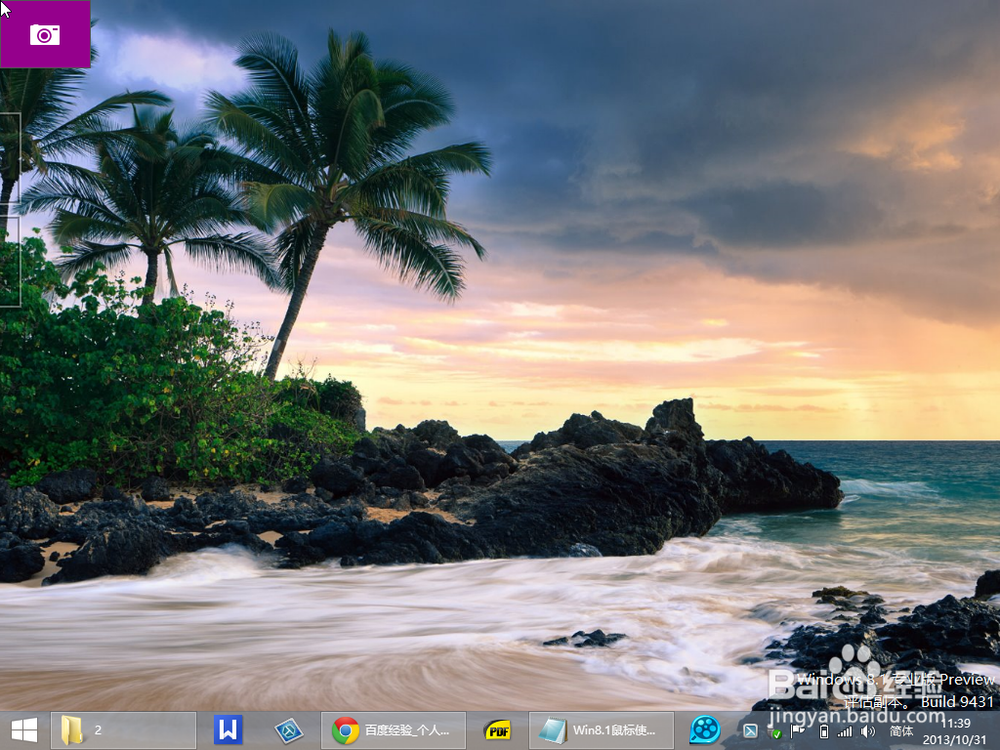Click the Safely Remove Hardware tray icon

point(772,731)
